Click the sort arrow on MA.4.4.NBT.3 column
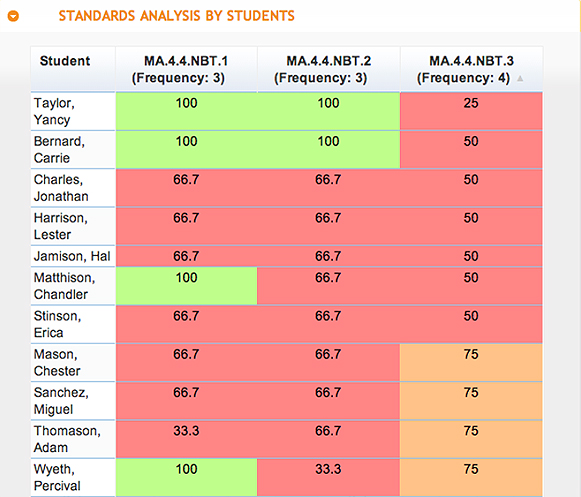581x497 pixels. tap(520, 79)
